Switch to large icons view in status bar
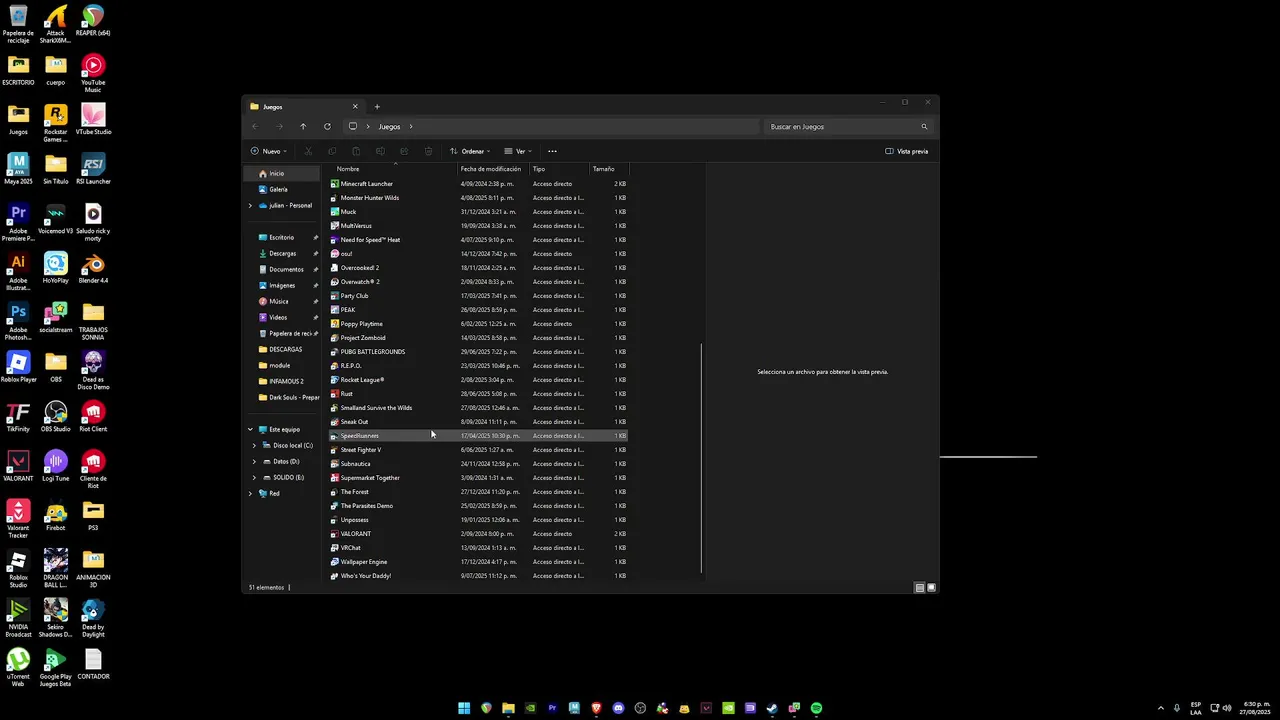1280x720 pixels. (932, 588)
